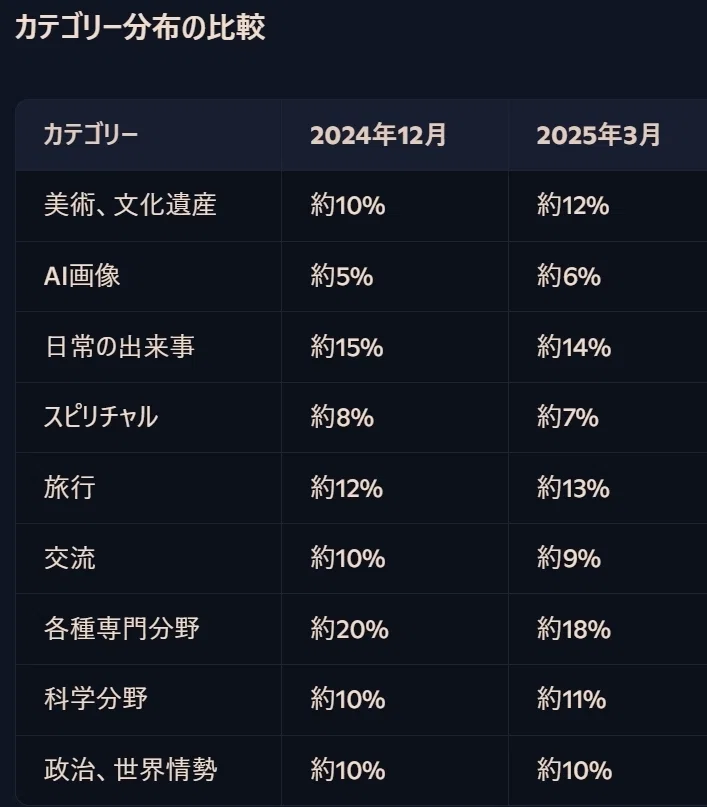Click the 約5% value for AI画像
Viewport: 707px width, 807px height.
[x=342, y=276]
